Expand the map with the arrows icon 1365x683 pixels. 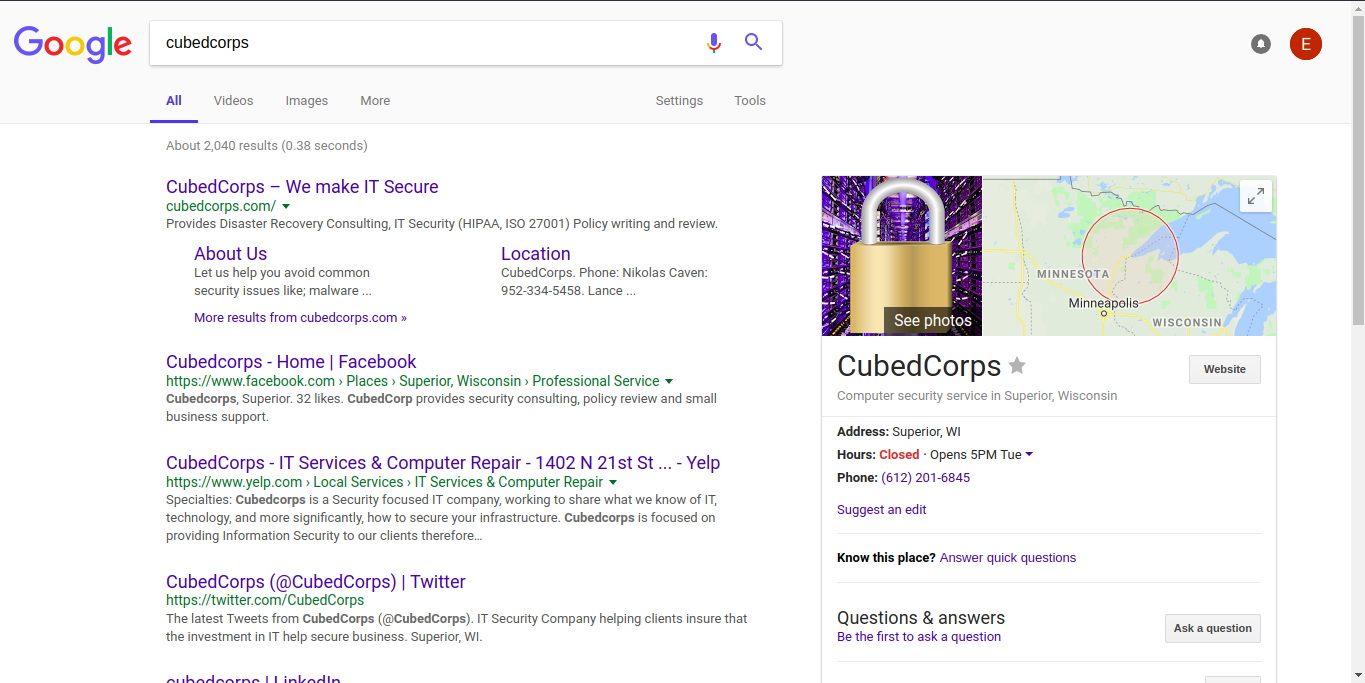(x=1256, y=196)
